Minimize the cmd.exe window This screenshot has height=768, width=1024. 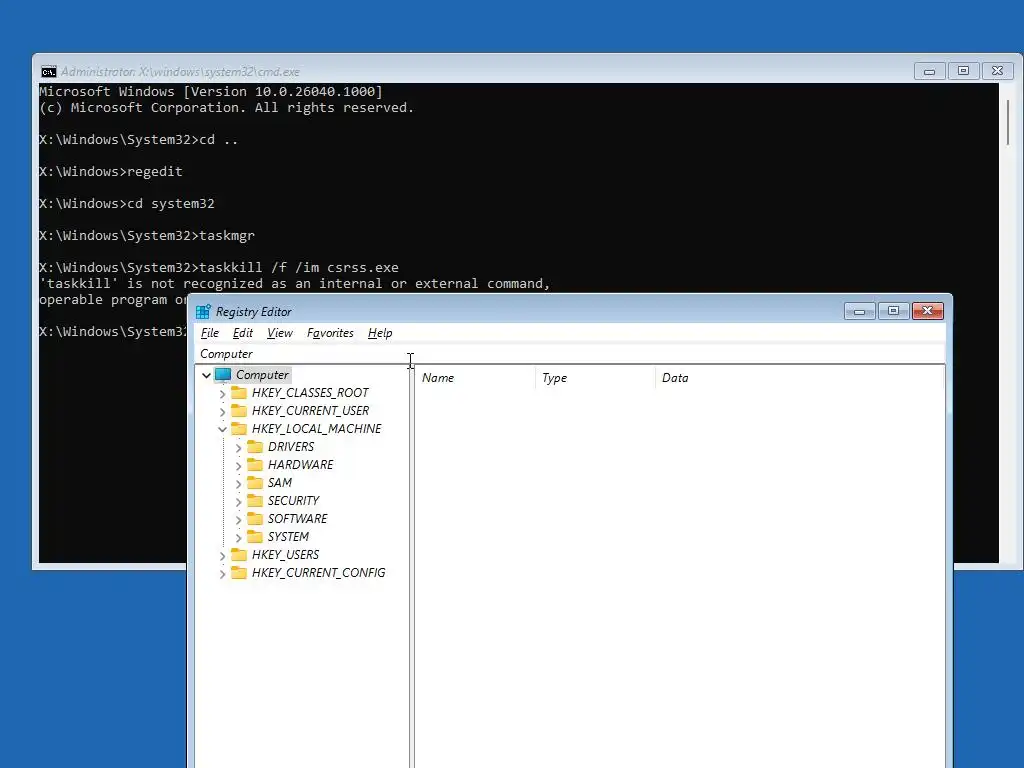tap(929, 71)
